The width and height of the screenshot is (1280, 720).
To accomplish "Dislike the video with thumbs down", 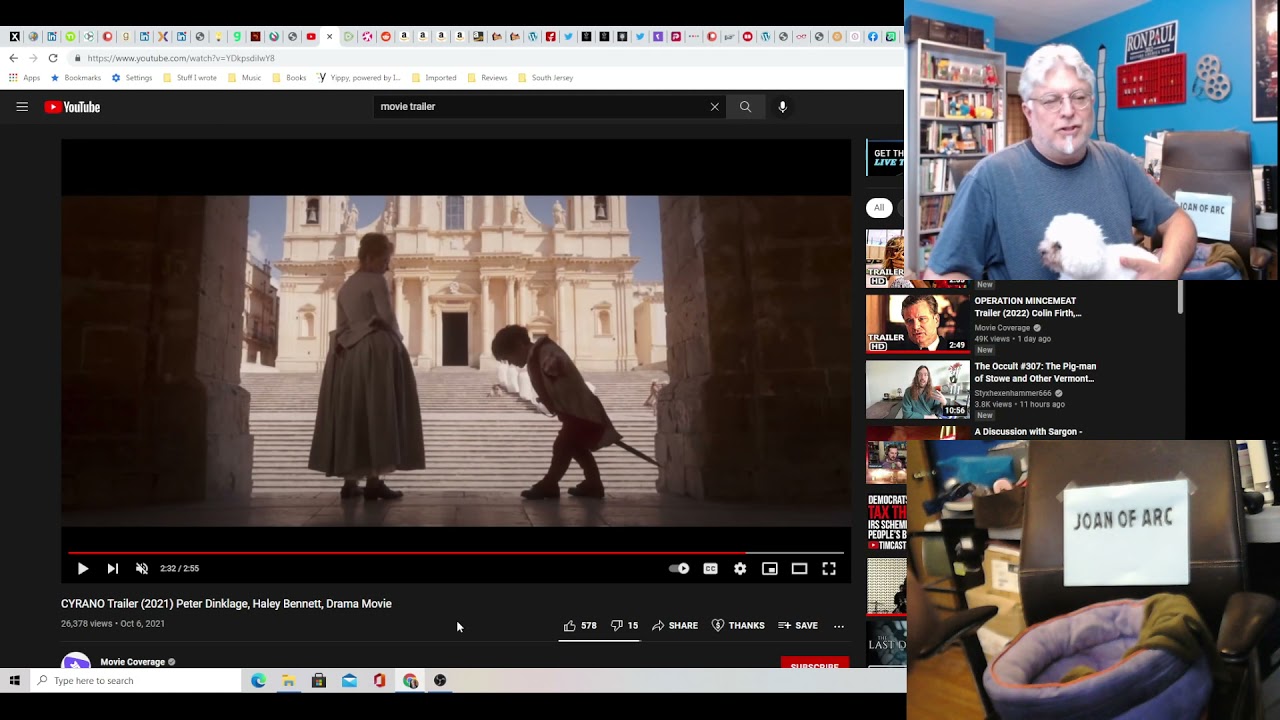I will point(625,626).
